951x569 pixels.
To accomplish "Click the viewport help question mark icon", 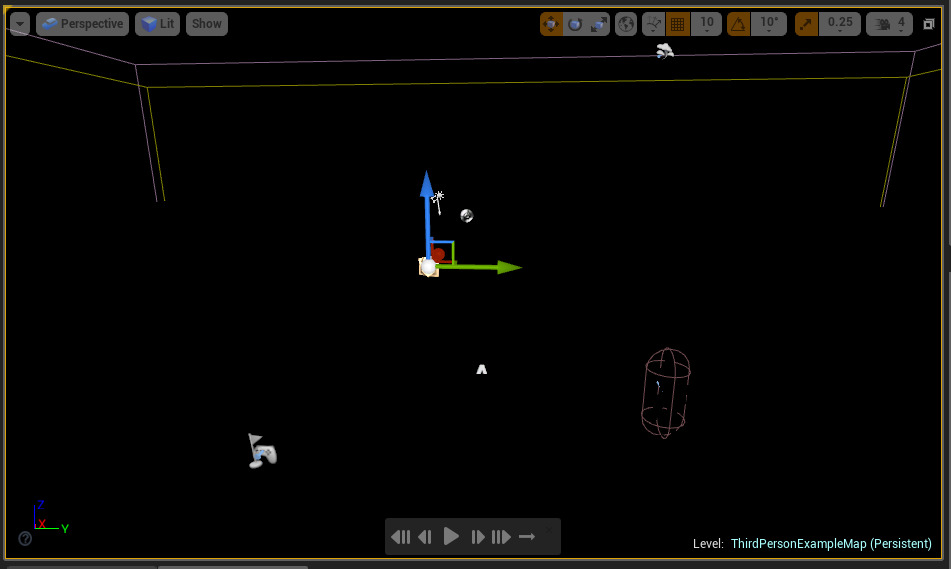I will [x=25, y=538].
